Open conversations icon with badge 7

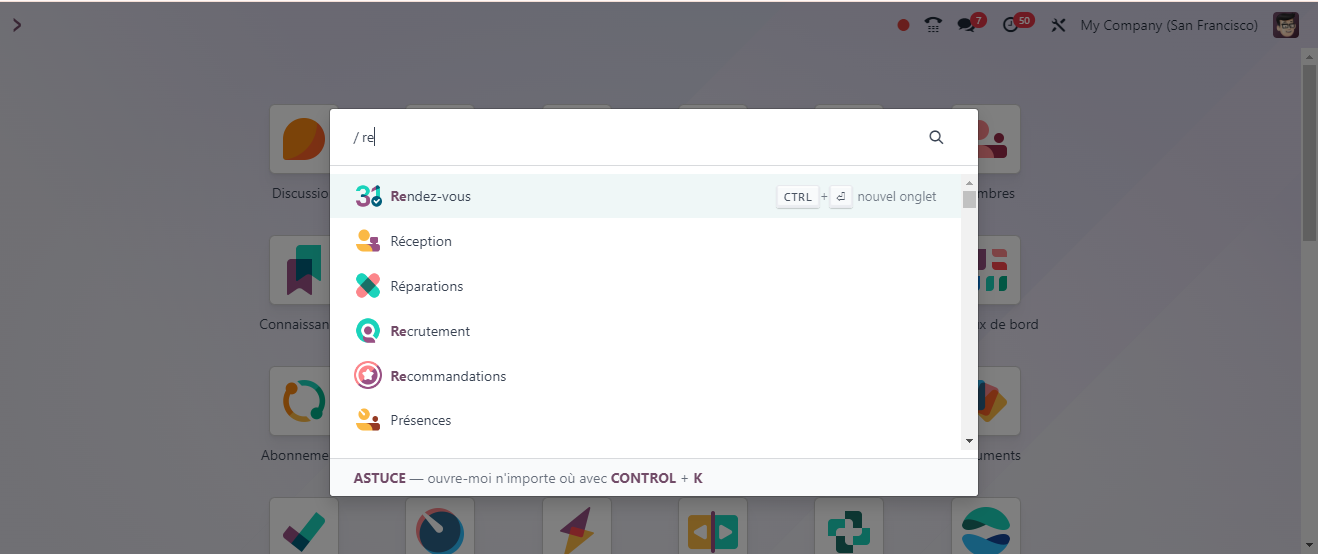tap(966, 25)
